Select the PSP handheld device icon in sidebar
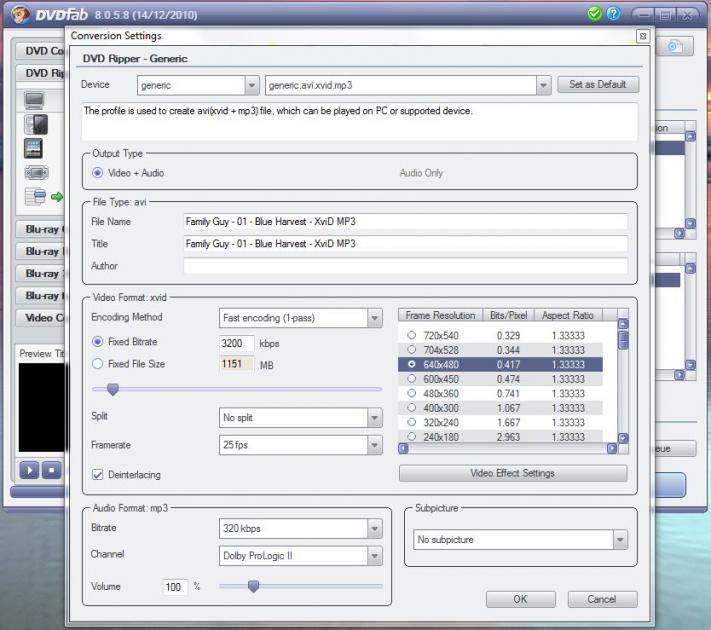 click(36, 173)
